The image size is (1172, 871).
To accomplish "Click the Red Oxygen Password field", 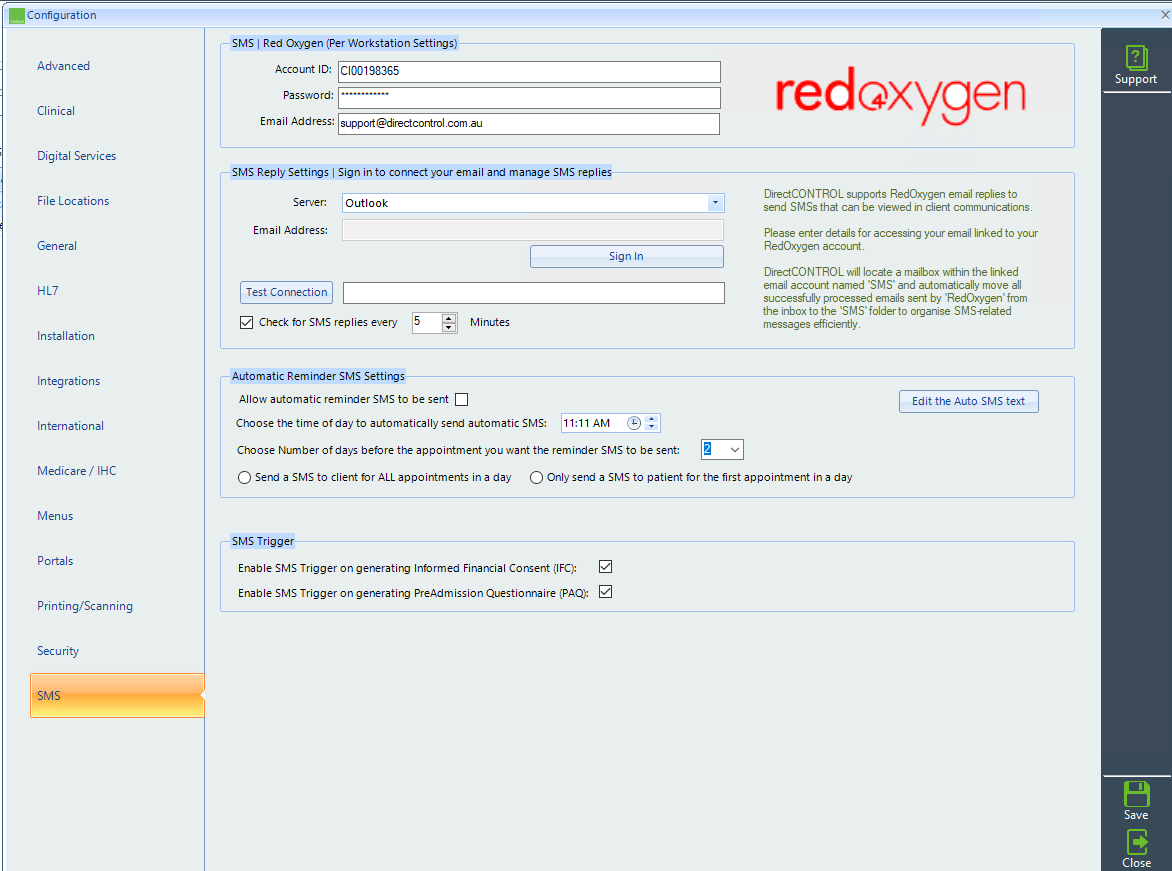I will tap(529, 96).
